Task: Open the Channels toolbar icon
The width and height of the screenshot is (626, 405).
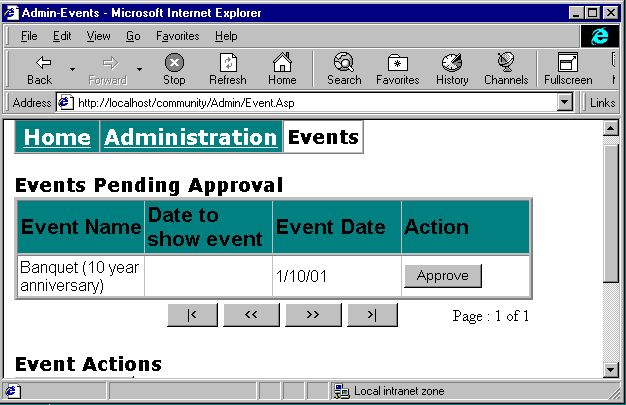Action: (505, 62)
